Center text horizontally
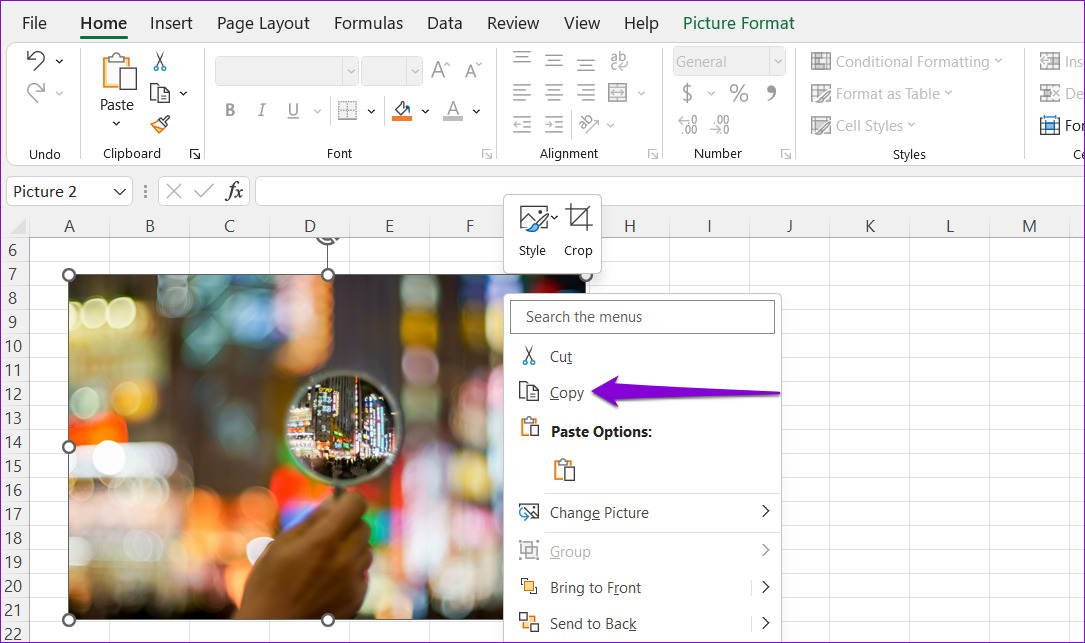Screen dimensions: 1085x643 coord(554,92)
